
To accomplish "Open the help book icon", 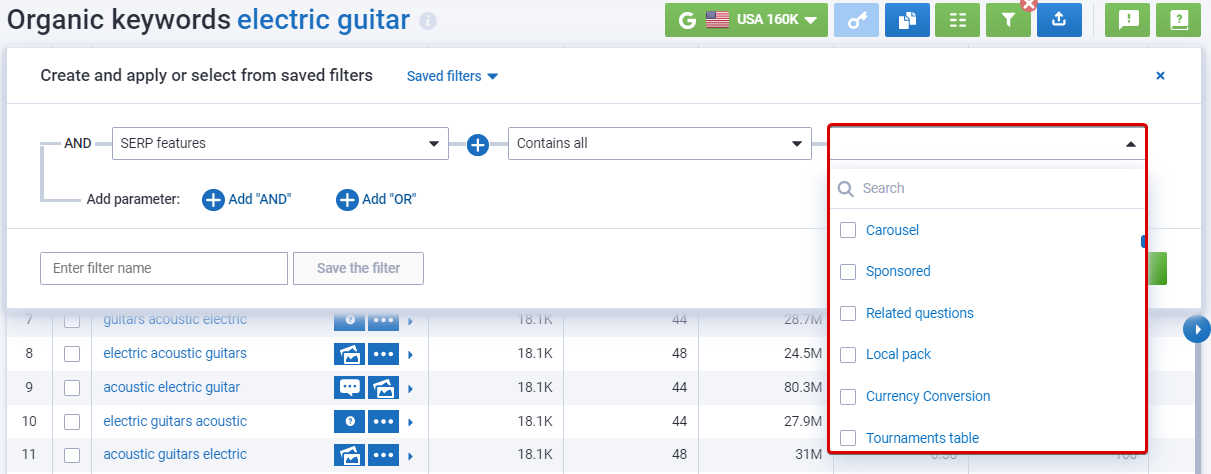I will coord(1178,20).
